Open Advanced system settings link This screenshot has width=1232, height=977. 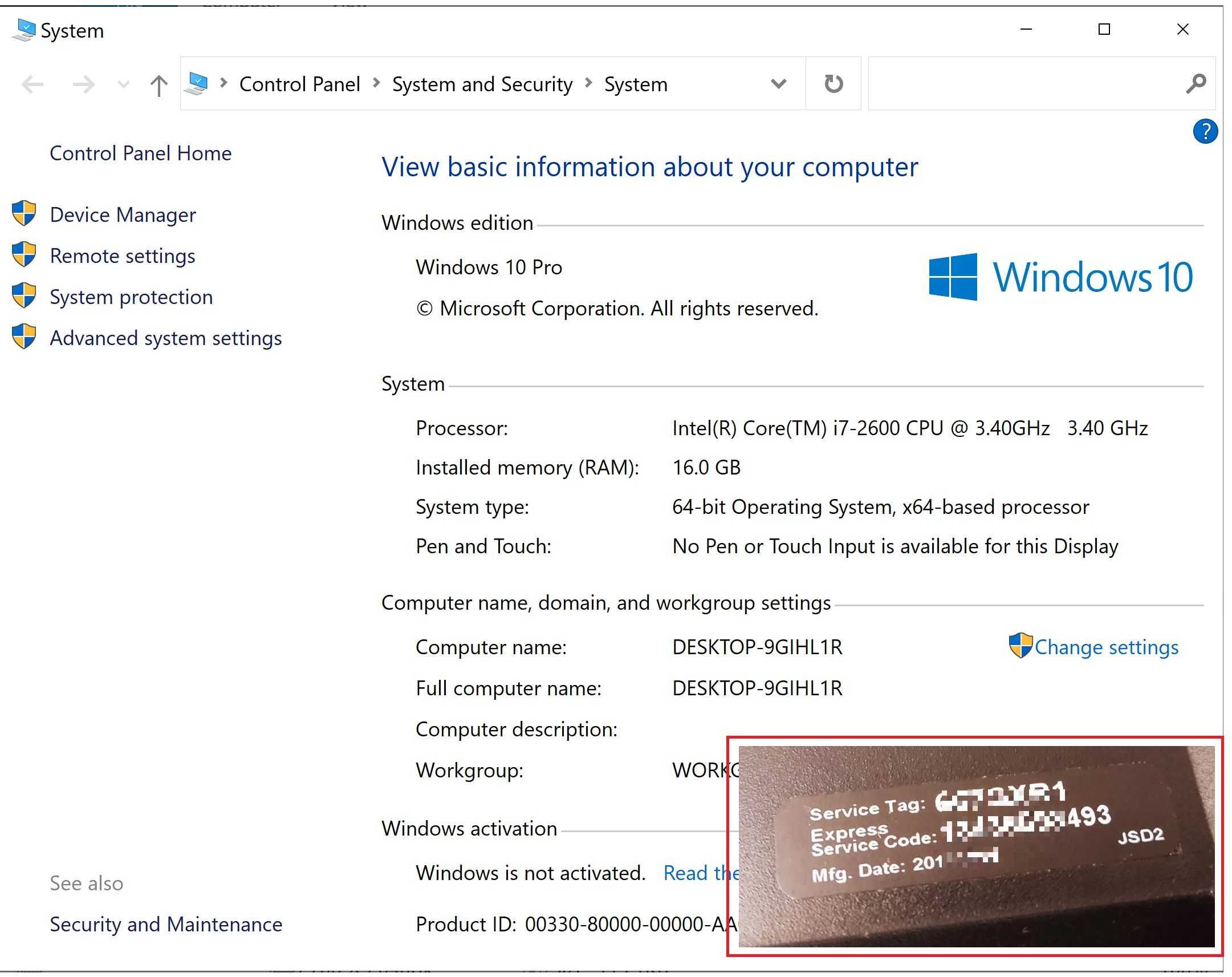[166, 338]
